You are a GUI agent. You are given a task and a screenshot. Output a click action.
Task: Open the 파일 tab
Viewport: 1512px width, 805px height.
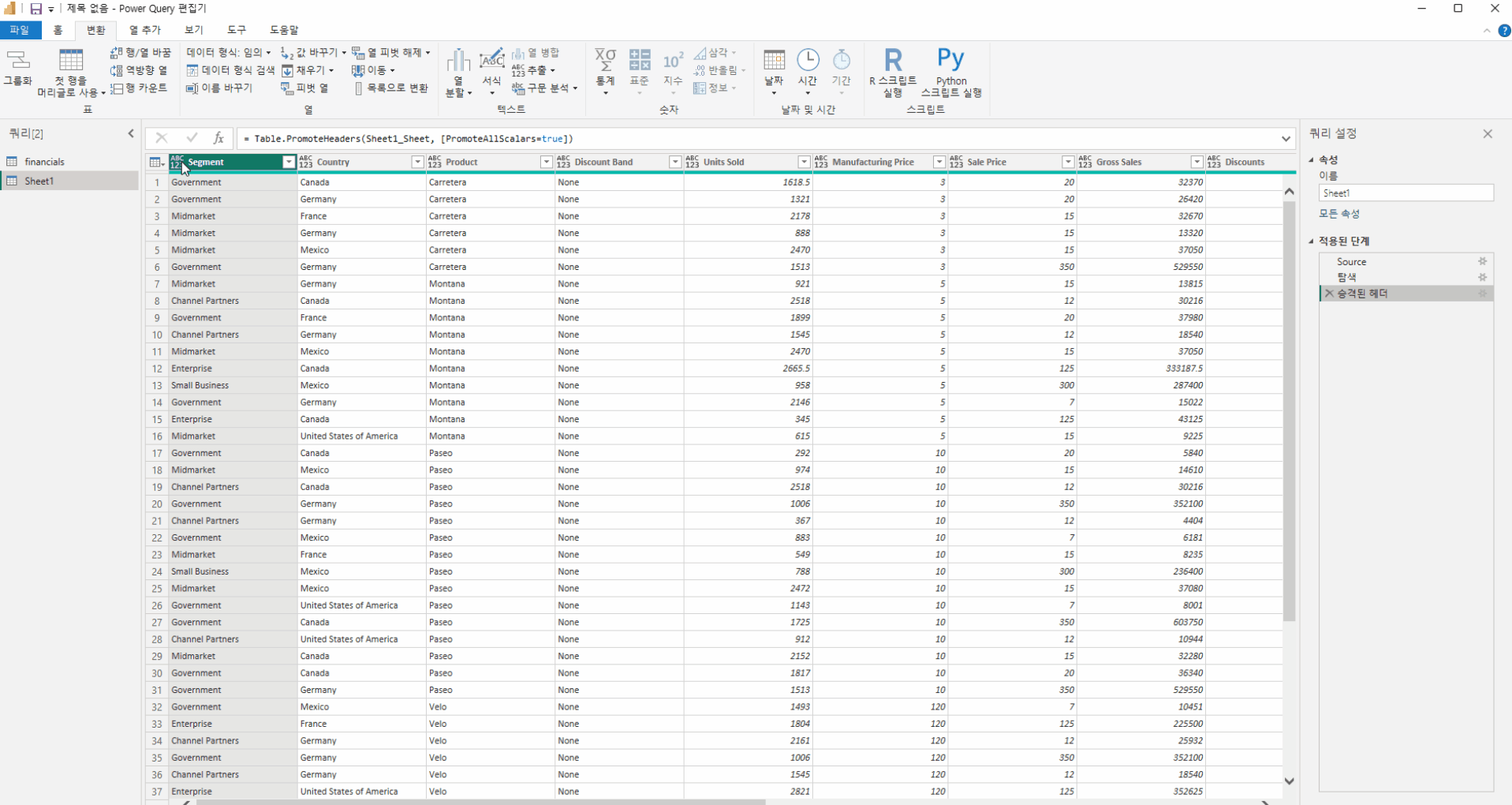point(20,30)
